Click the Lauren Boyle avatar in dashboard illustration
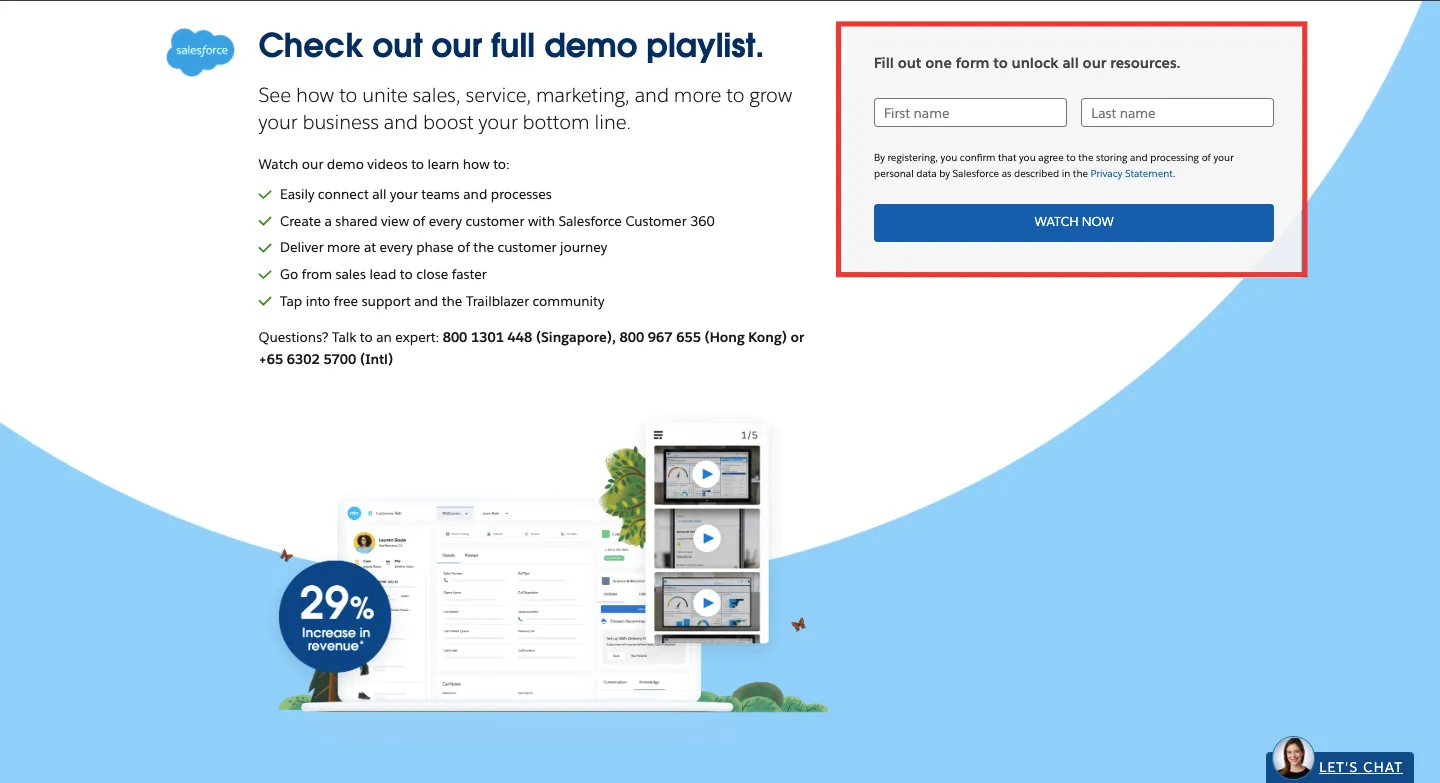This screenshot has height=783, width=1440. pyautogui.click(x=364, y=542)
